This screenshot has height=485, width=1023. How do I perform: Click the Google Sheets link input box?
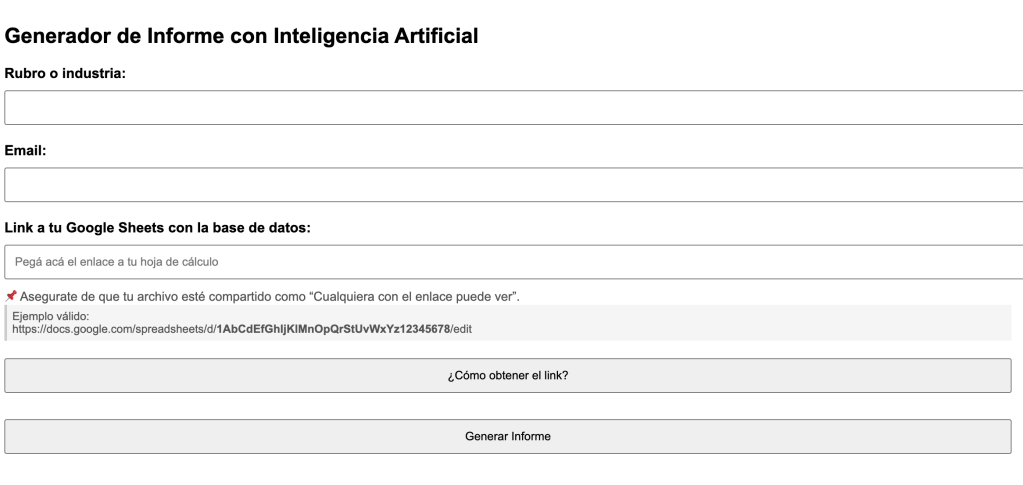[512, 262]
